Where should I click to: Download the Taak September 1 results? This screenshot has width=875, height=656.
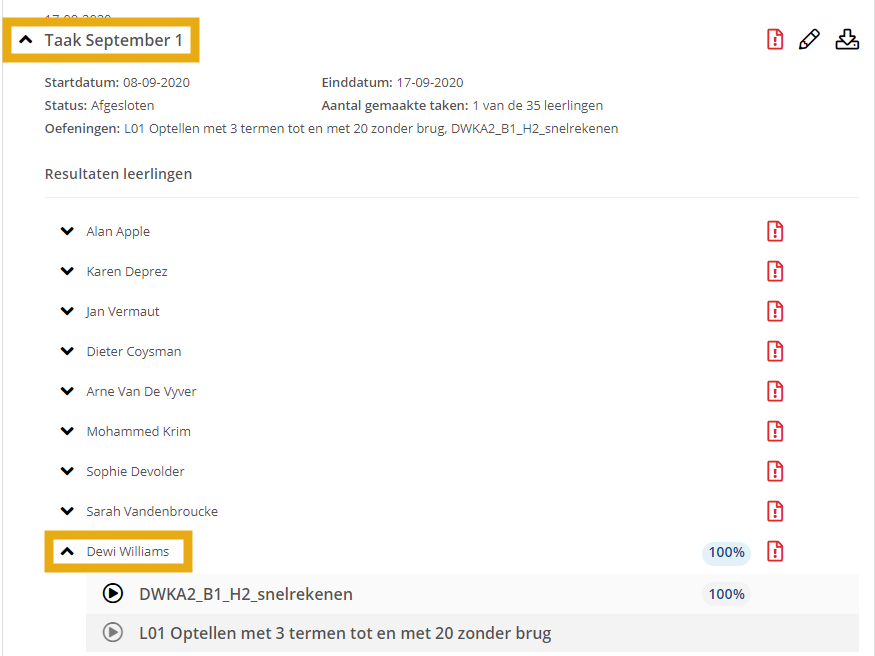coord(847,40)
